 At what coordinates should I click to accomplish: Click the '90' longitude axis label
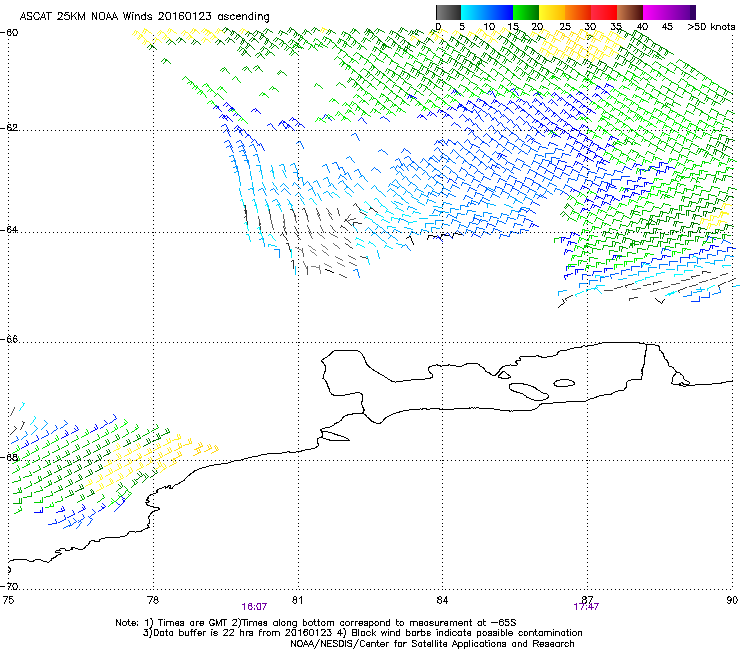click(x=732, y=600)
